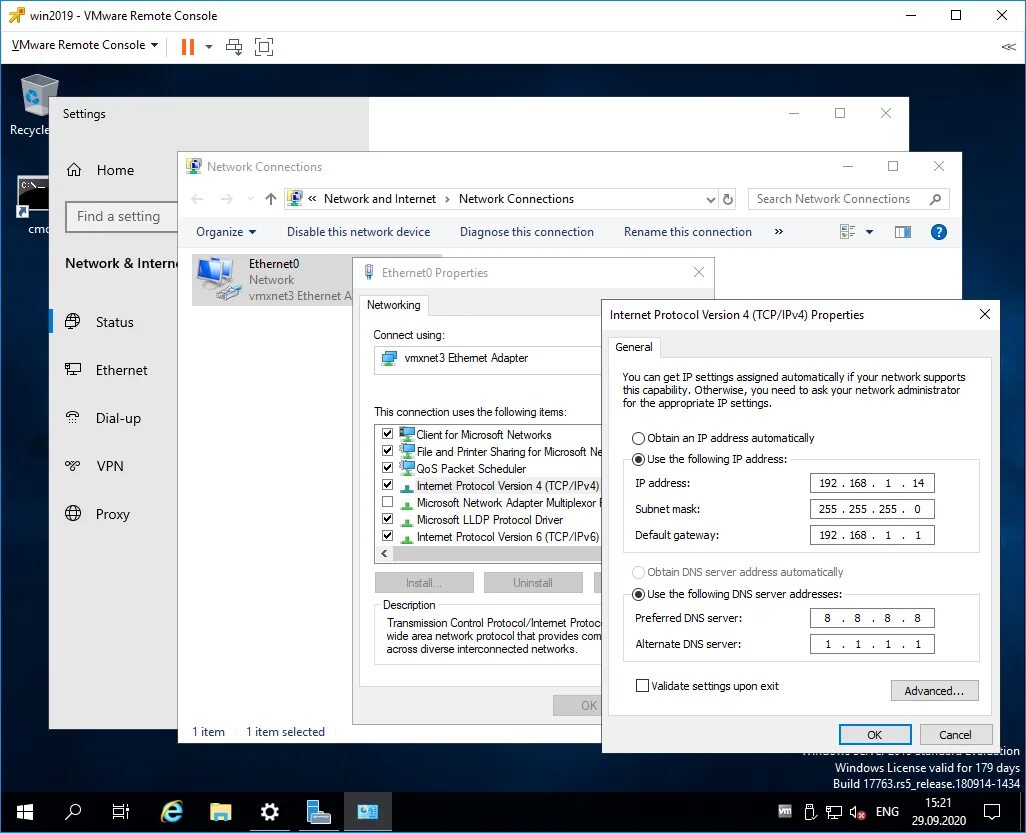Open the VMware Remote Console menu
1026x833 pixels.
click(85, 45)
